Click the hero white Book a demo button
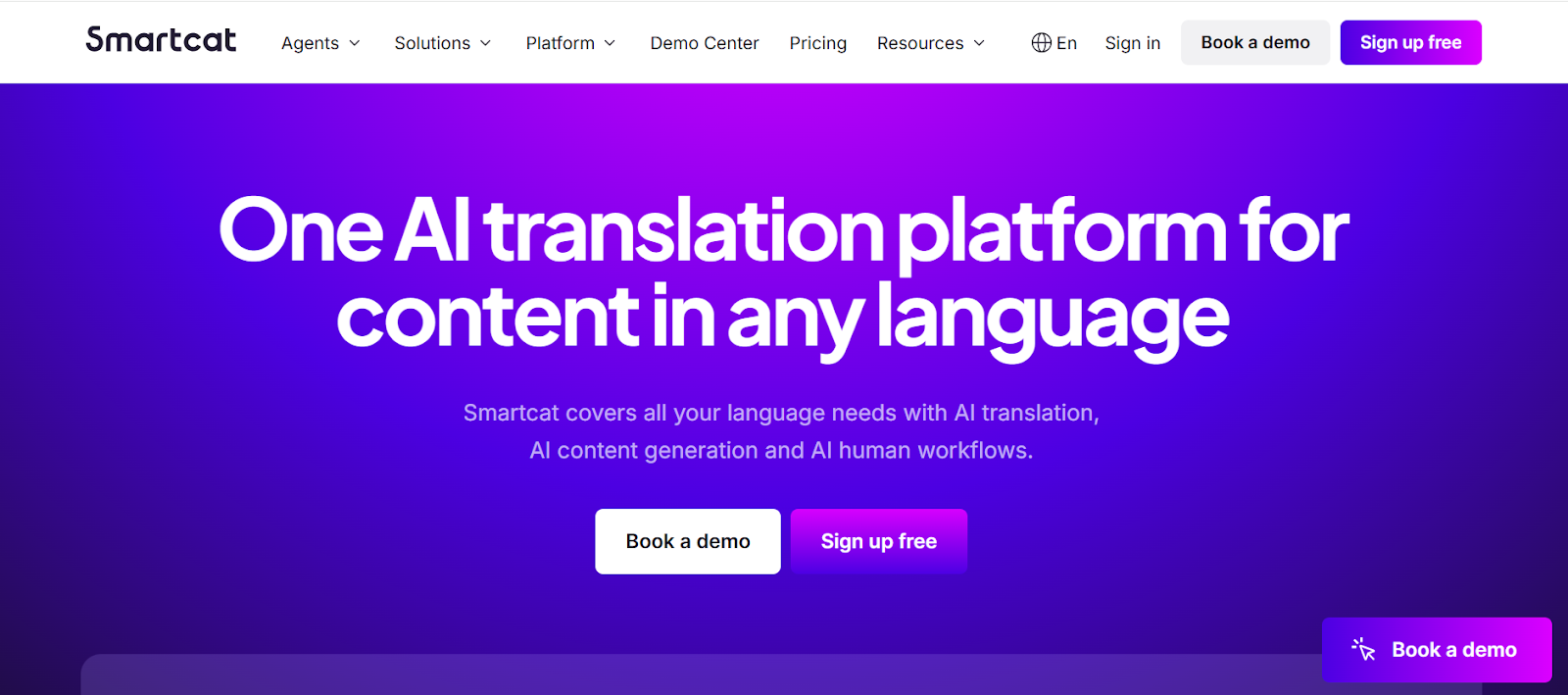Viewport: 1568px width, 695px height. point(688,541)
